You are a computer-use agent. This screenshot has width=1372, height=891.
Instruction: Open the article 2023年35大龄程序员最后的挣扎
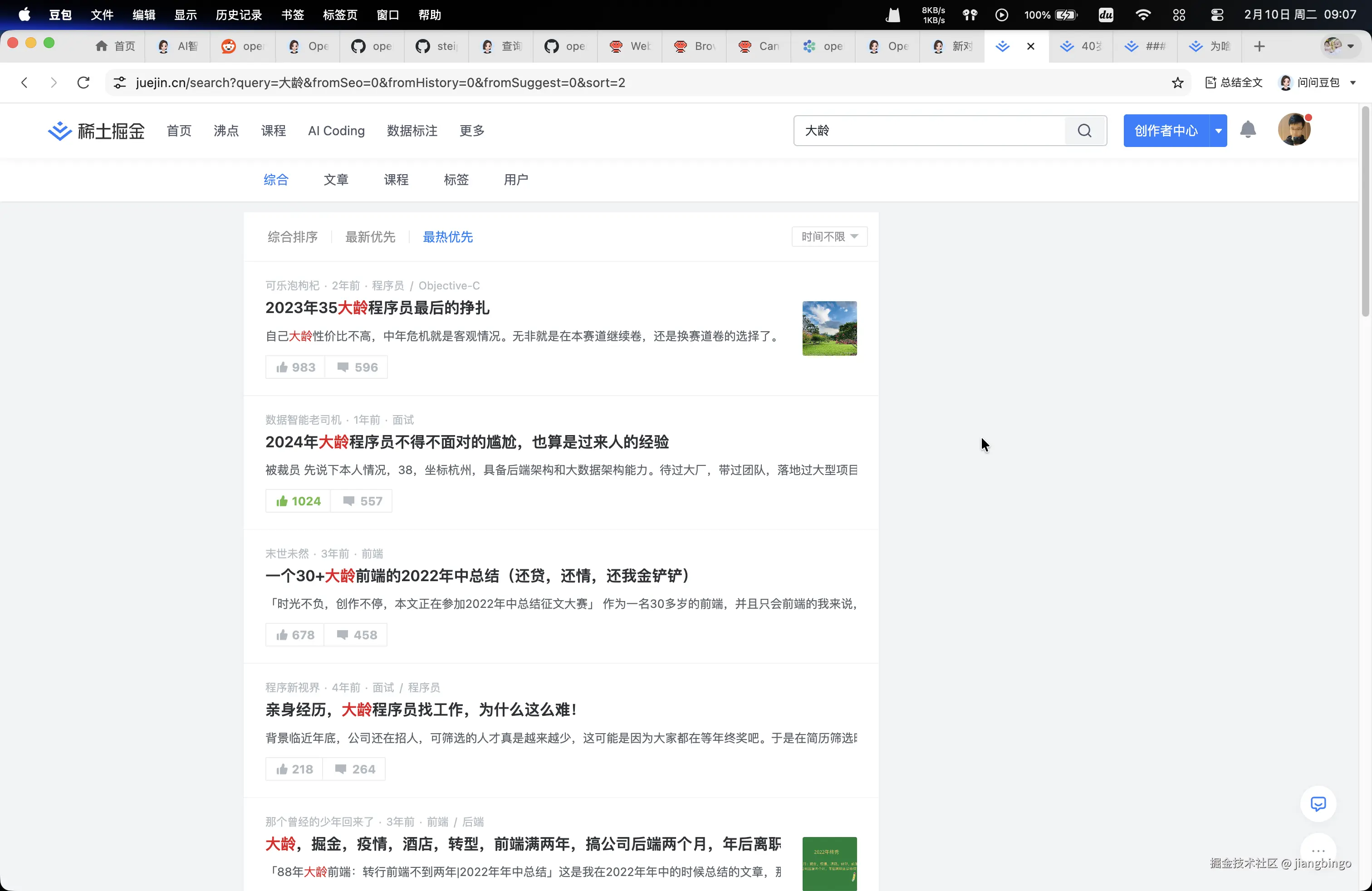click(377, 308)
